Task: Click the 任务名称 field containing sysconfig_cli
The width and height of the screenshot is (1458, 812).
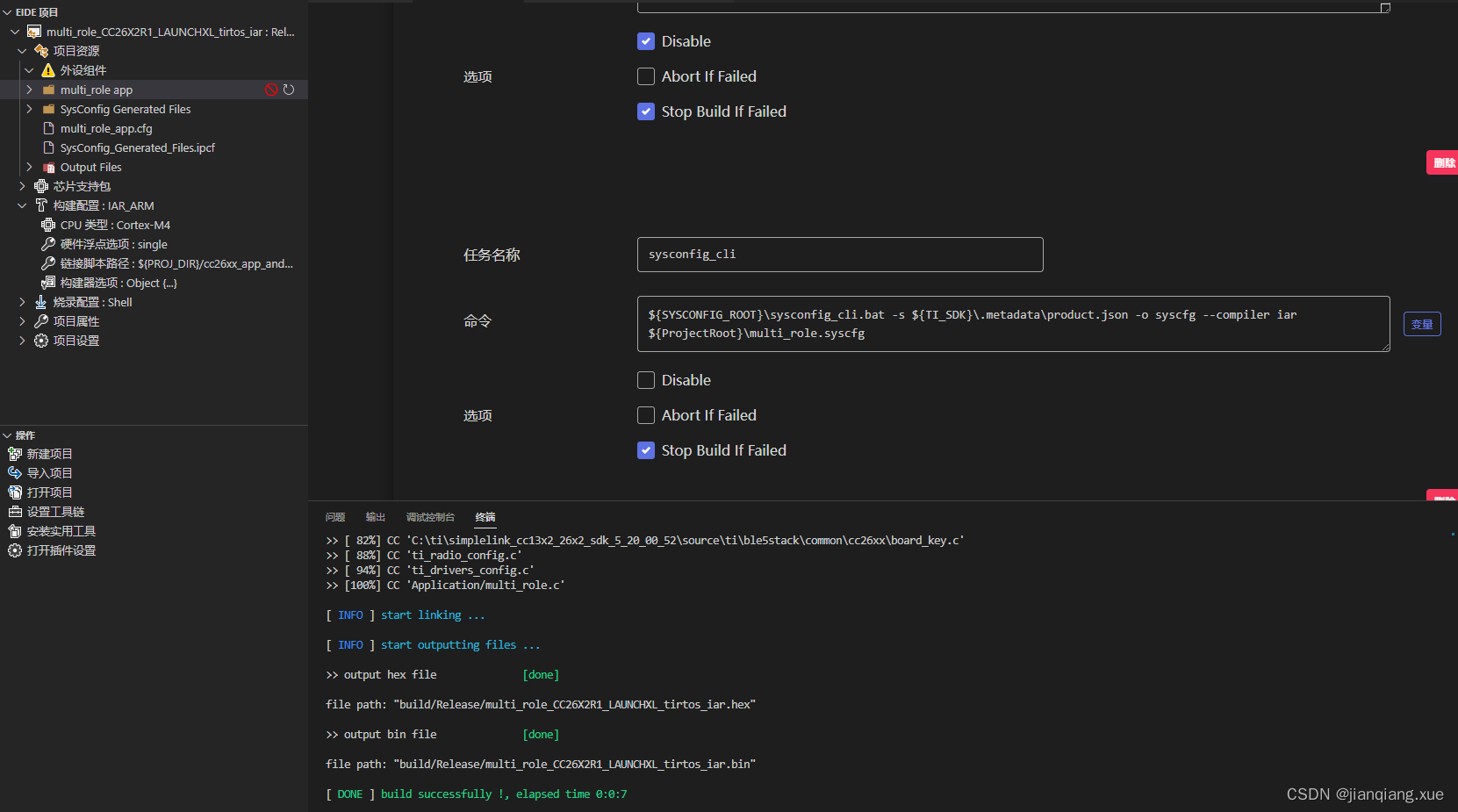Action: pos(840,255)
